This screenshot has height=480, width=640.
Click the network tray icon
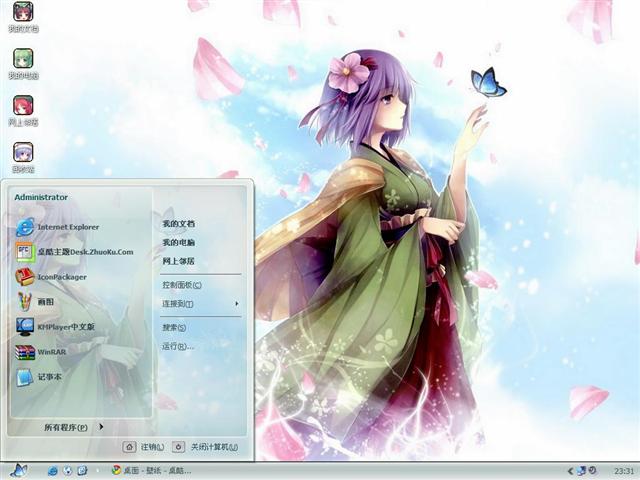[582, 471]
